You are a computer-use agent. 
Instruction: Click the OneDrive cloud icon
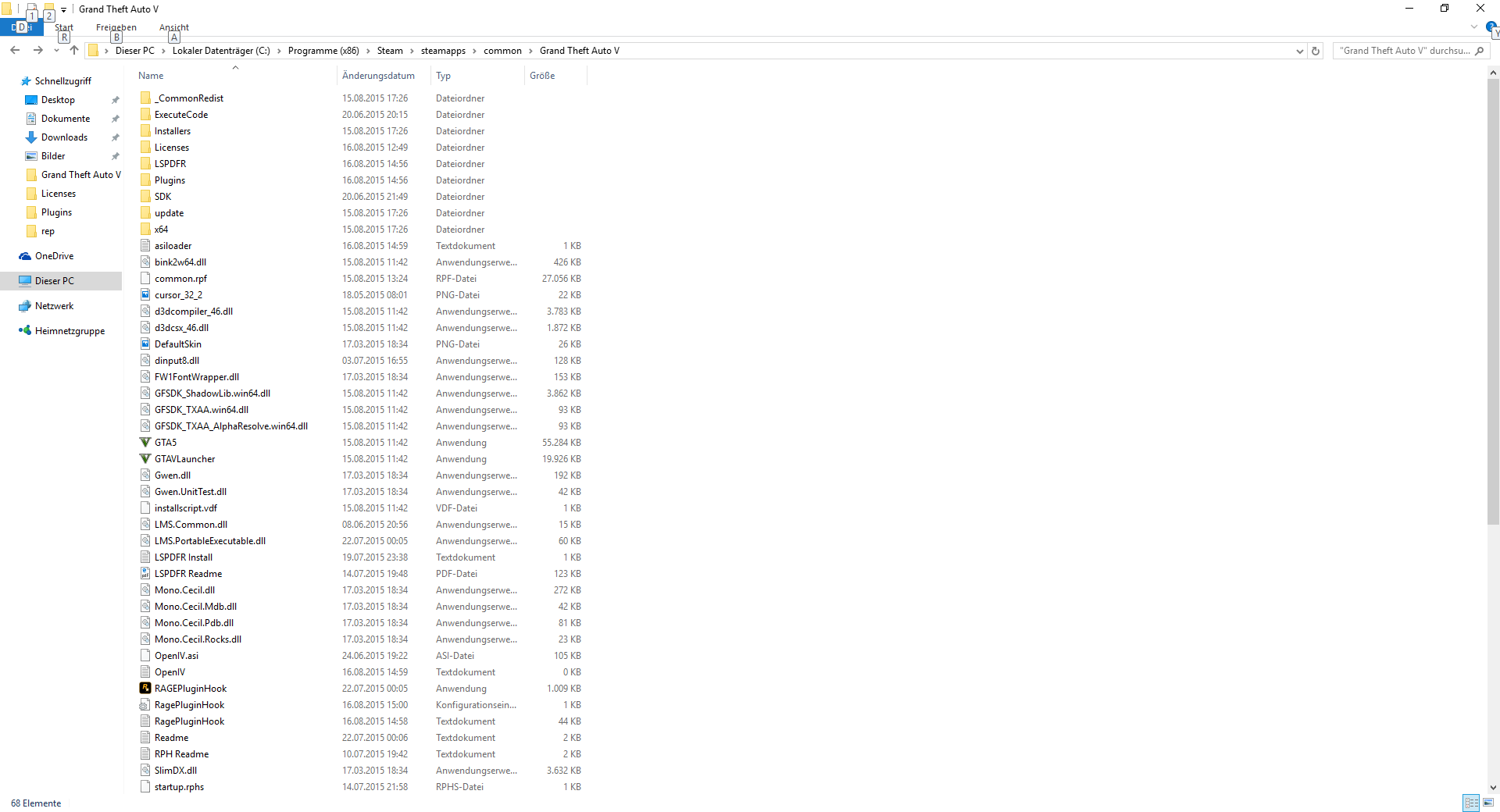tap(25, 256)
